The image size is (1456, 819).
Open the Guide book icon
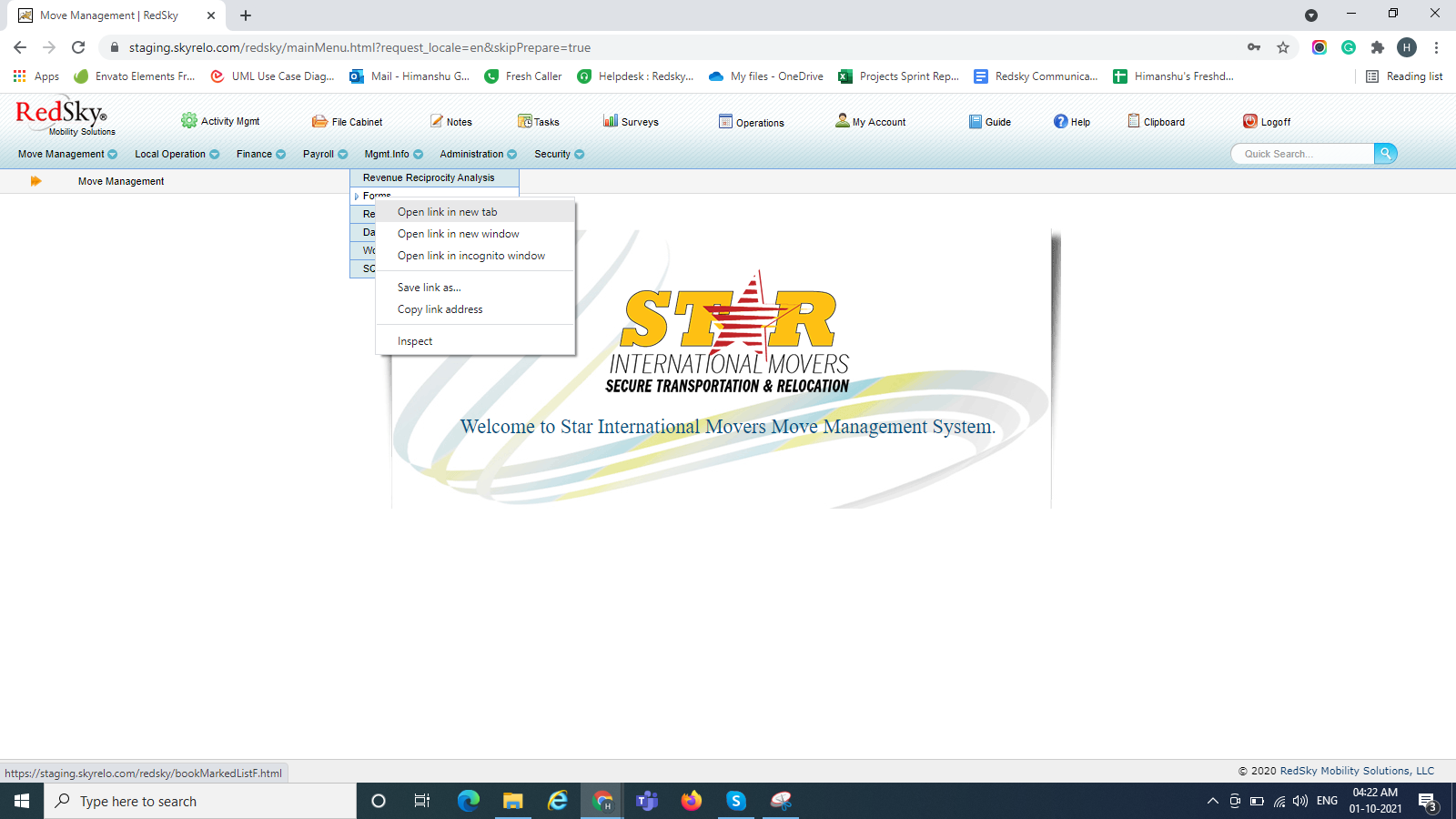pyautogui.click(x=976, y=121)
